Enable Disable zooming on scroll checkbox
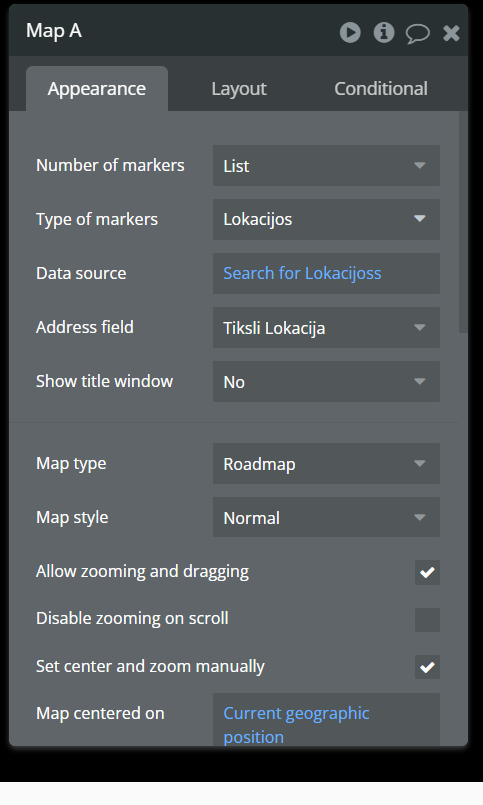 [427, 620]
